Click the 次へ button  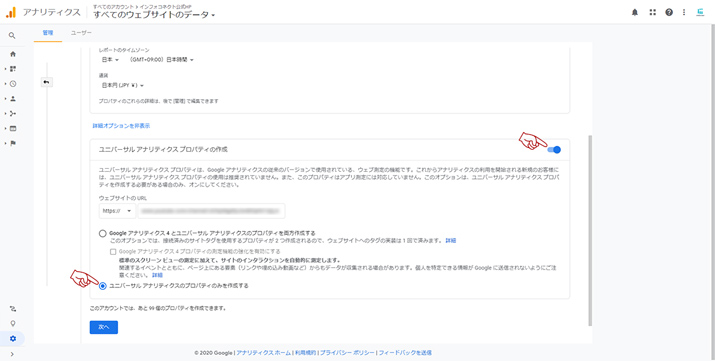coord(104,327)
